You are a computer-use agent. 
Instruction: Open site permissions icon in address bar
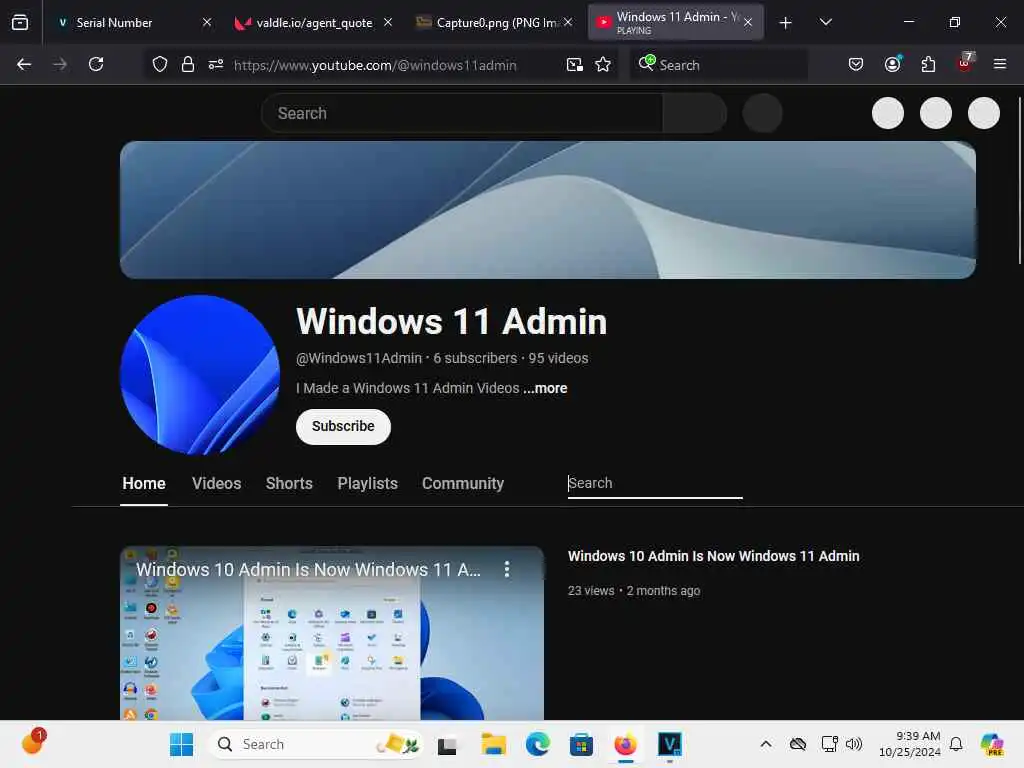tap(216, 64)
